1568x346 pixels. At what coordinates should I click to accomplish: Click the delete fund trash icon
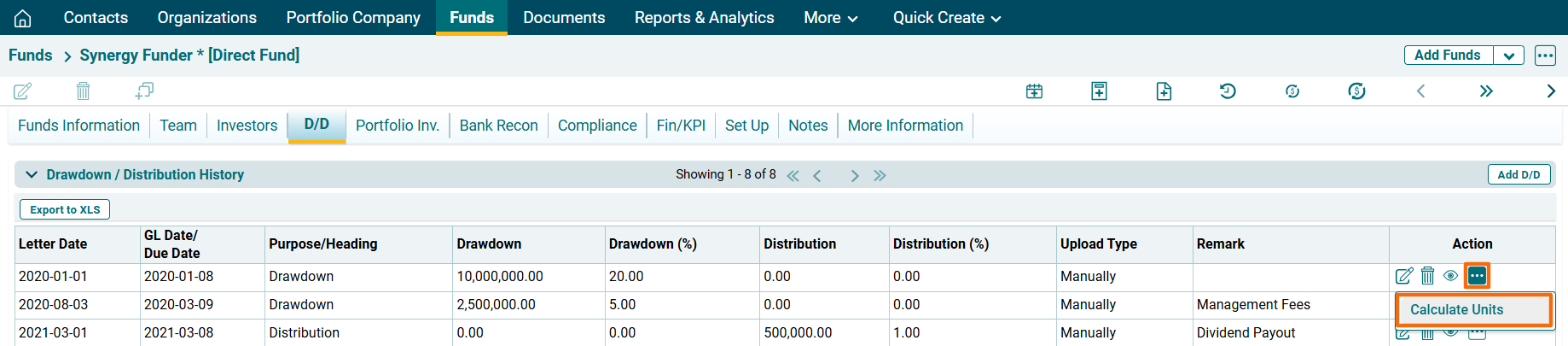(x=83, y=91)
